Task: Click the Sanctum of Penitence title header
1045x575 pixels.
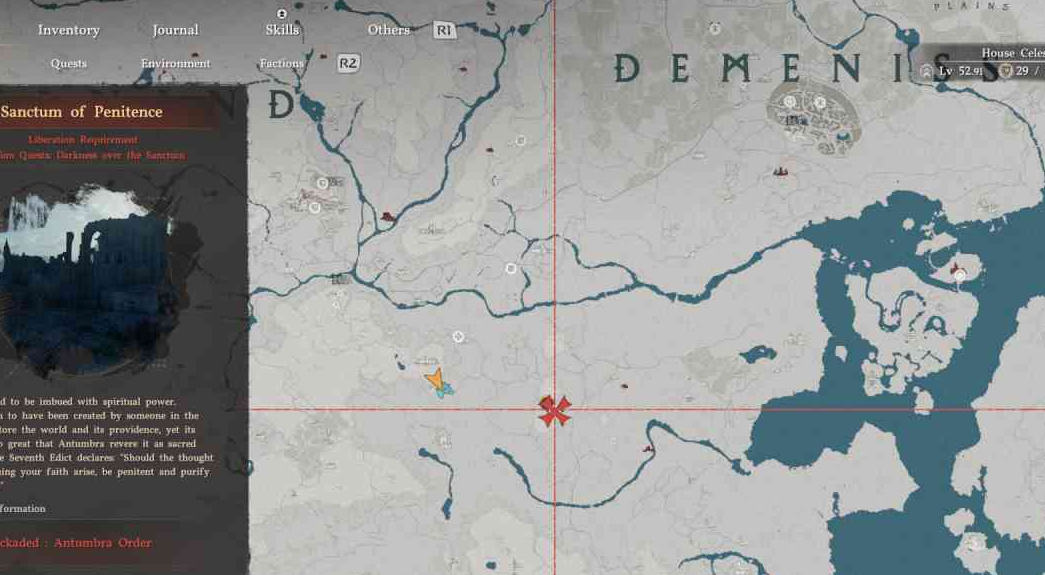Action: coord(81,111)
